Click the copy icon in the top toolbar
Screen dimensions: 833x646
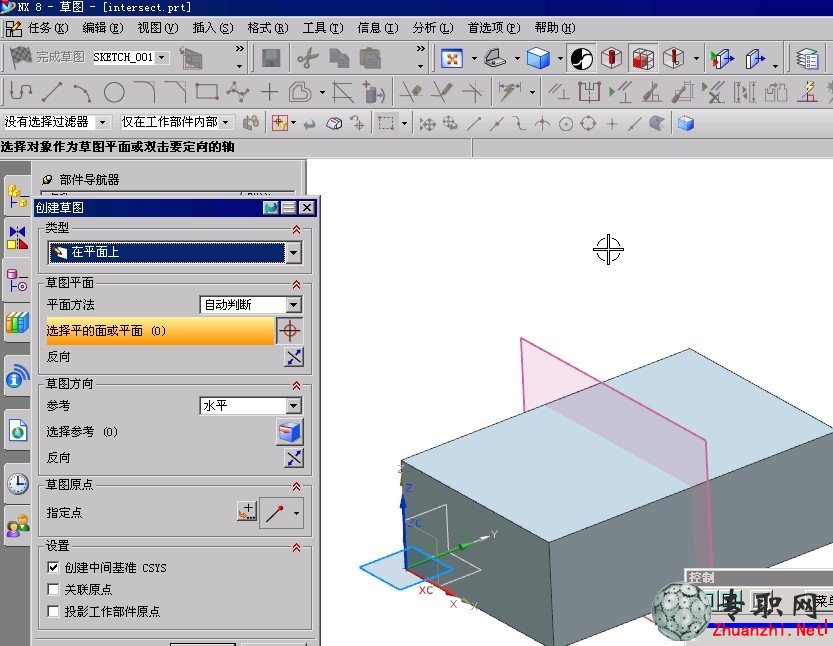(338, 58)
